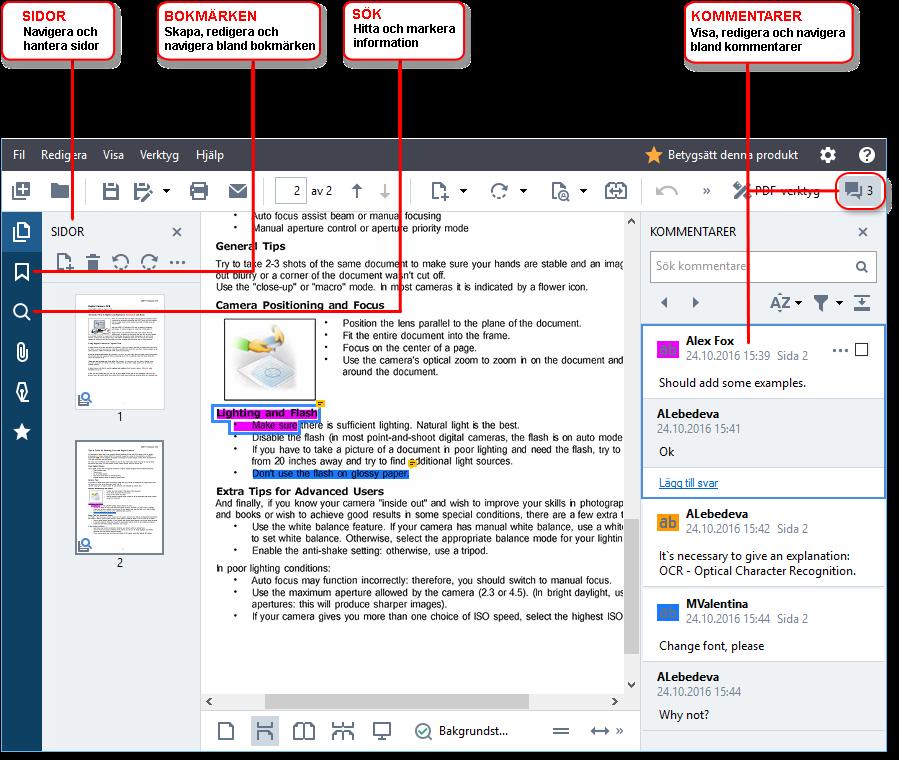899x760 pixels.
Task: Rotate page right in SIDOR panel
Action: [x=150, y=263]
